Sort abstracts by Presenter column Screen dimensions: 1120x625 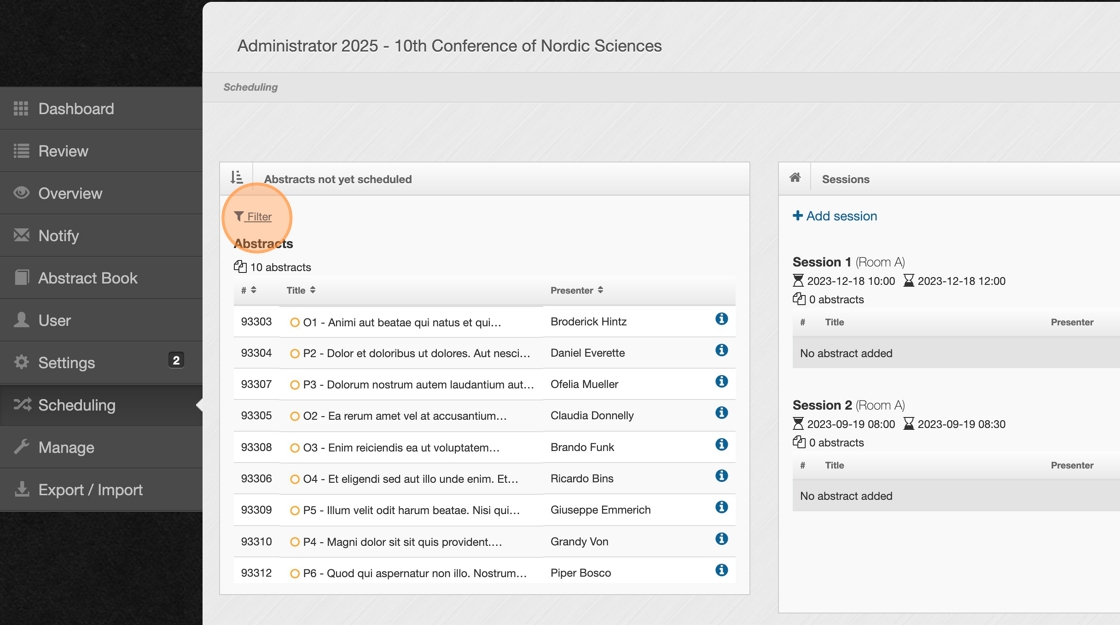576,290
